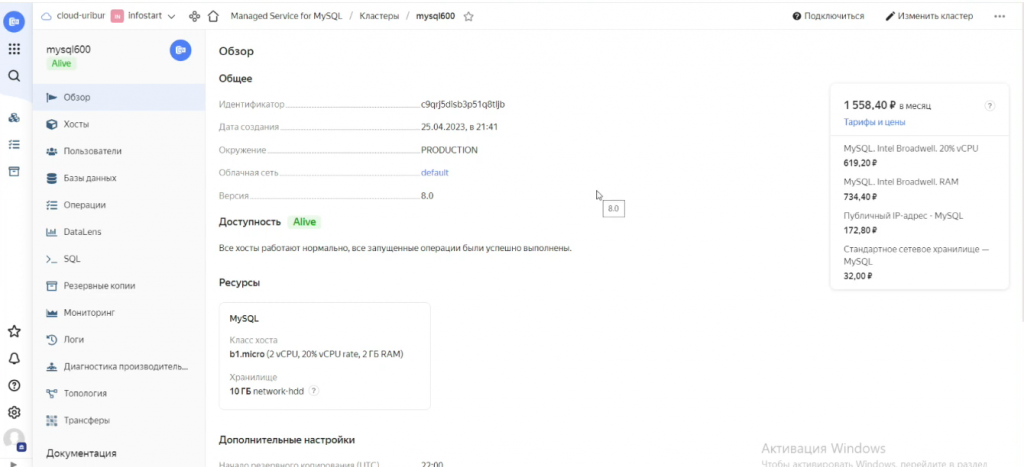Open the default cloud network link
The image size is (1024, 467).
click(x=435, y=172)
